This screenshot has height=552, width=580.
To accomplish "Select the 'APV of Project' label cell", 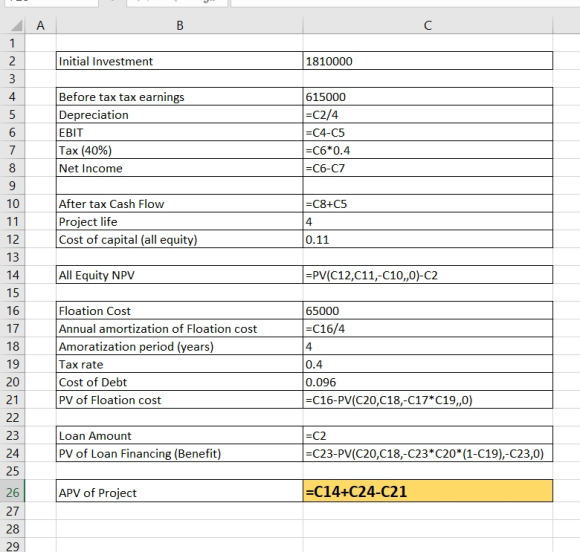I will tap(179, 492).
